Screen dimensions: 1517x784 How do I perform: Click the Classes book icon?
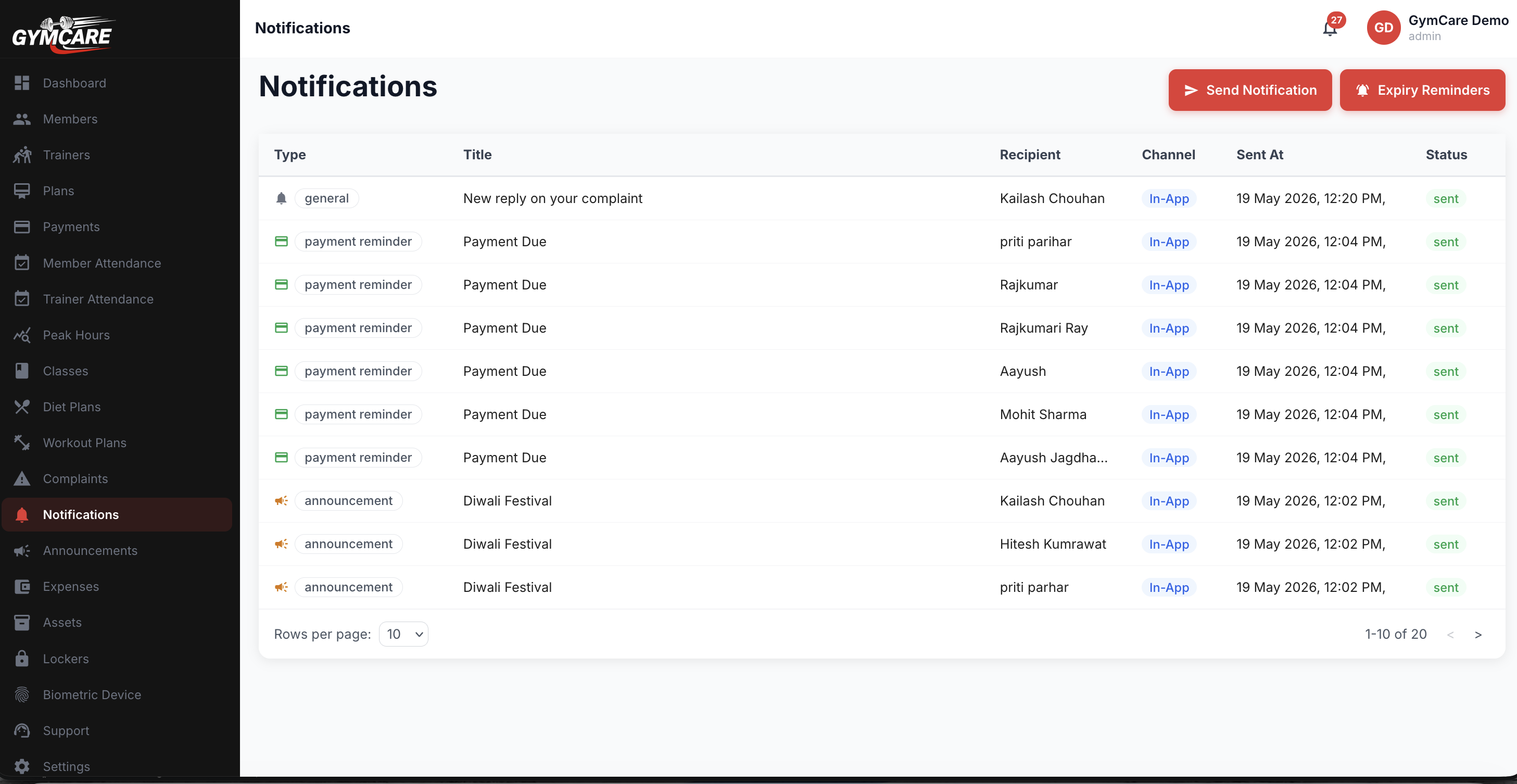coord(22,371)
